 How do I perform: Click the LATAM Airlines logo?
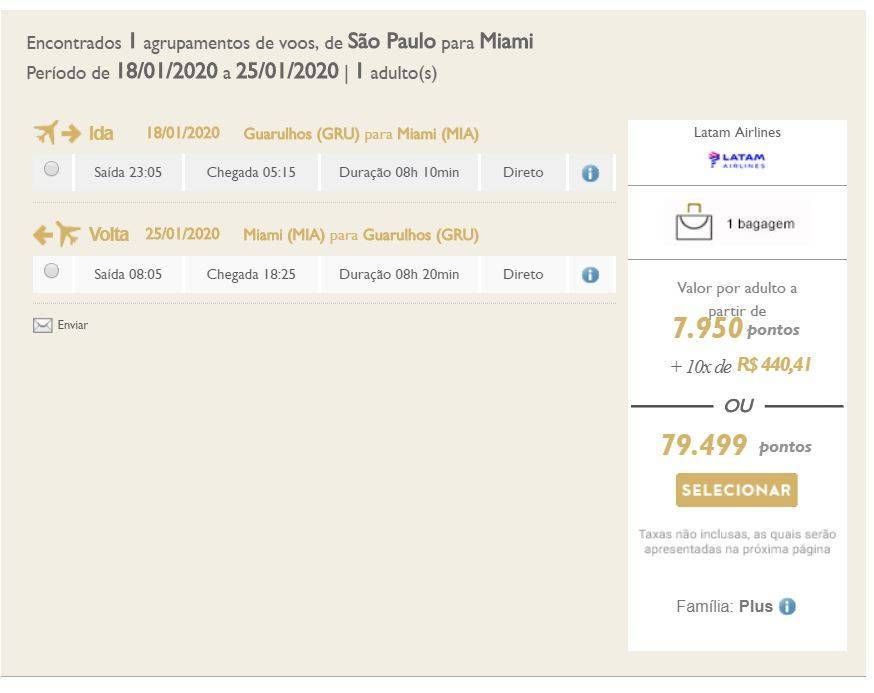736,160
